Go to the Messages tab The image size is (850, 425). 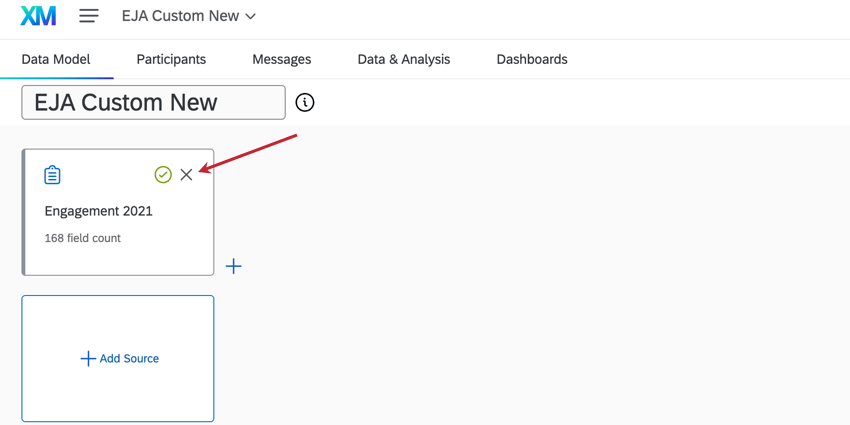[x=282, y=59]
